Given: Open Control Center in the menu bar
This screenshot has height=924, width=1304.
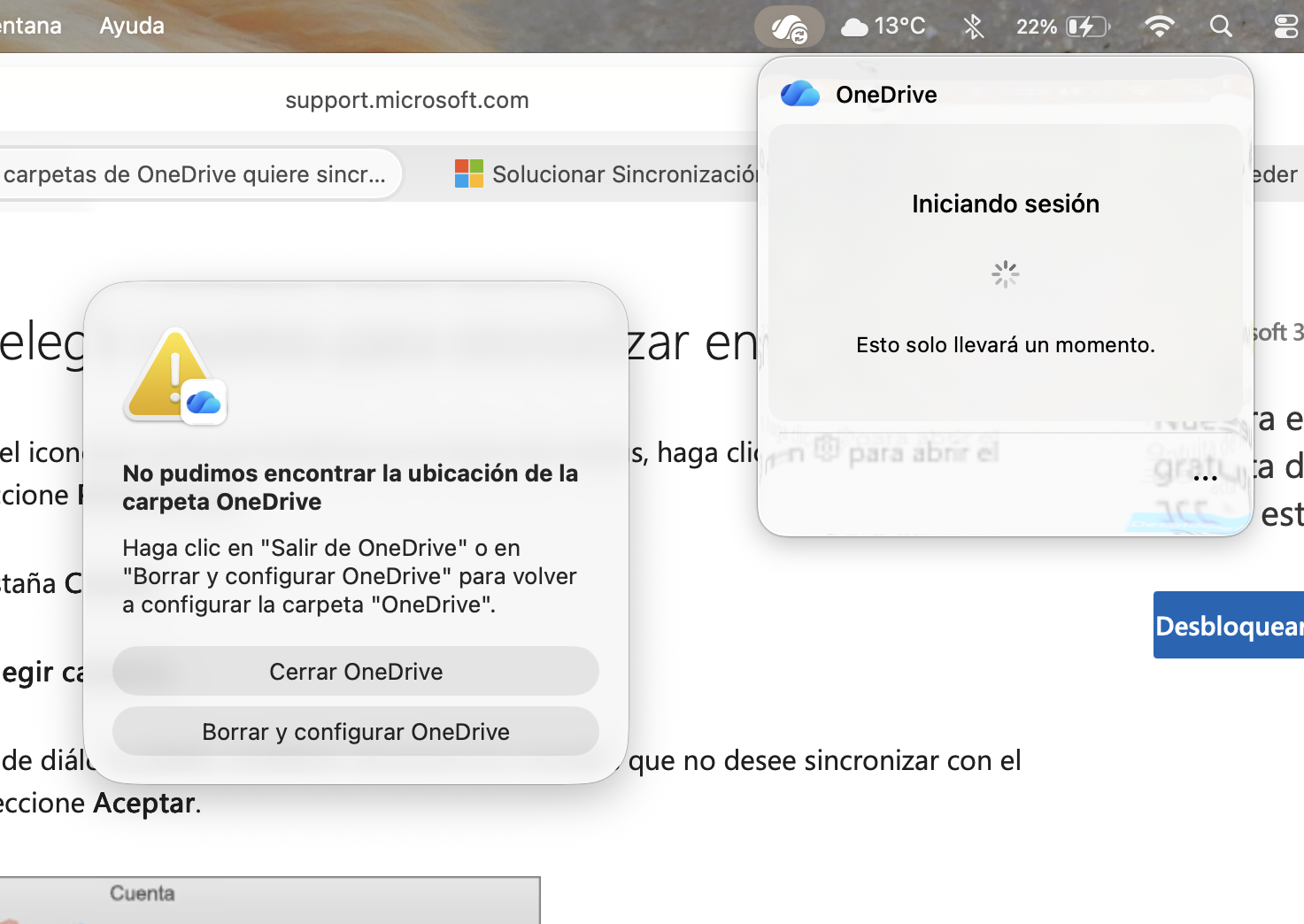Looking at the screenshot, I should [1285, 27].
